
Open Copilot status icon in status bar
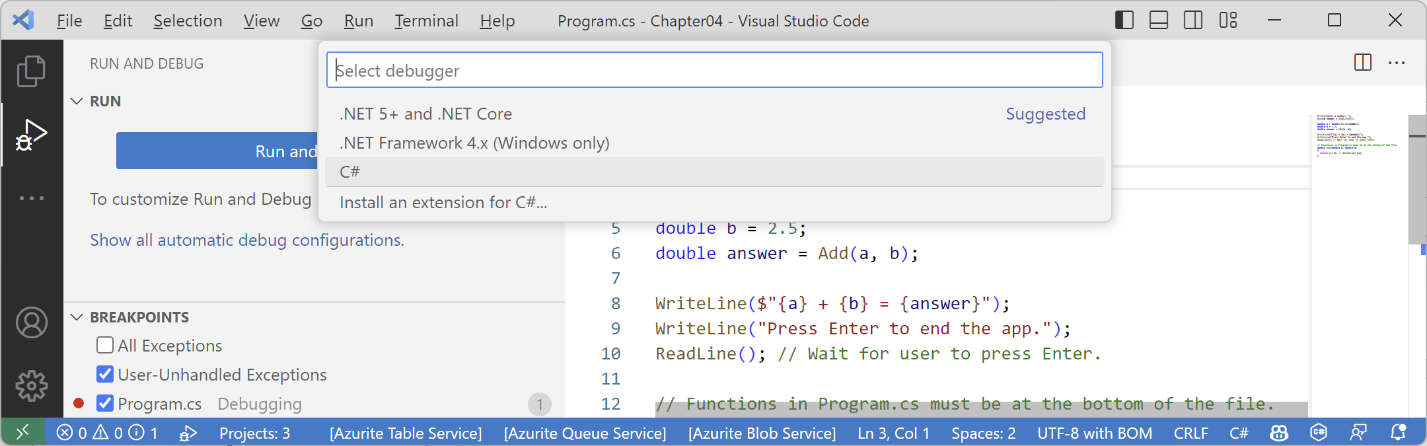[1278, 433]
